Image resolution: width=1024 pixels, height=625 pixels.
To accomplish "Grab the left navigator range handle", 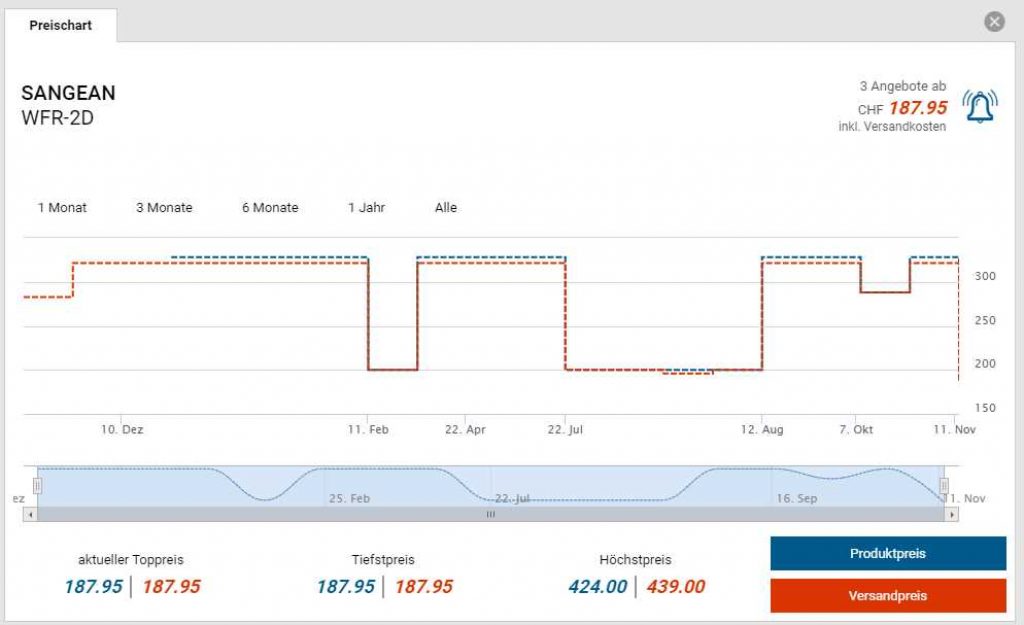I will (37, 486).
